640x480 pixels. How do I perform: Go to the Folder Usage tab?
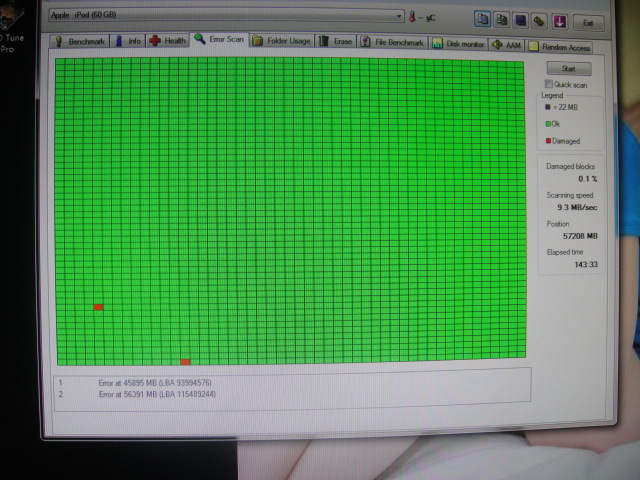coord(282,41)
